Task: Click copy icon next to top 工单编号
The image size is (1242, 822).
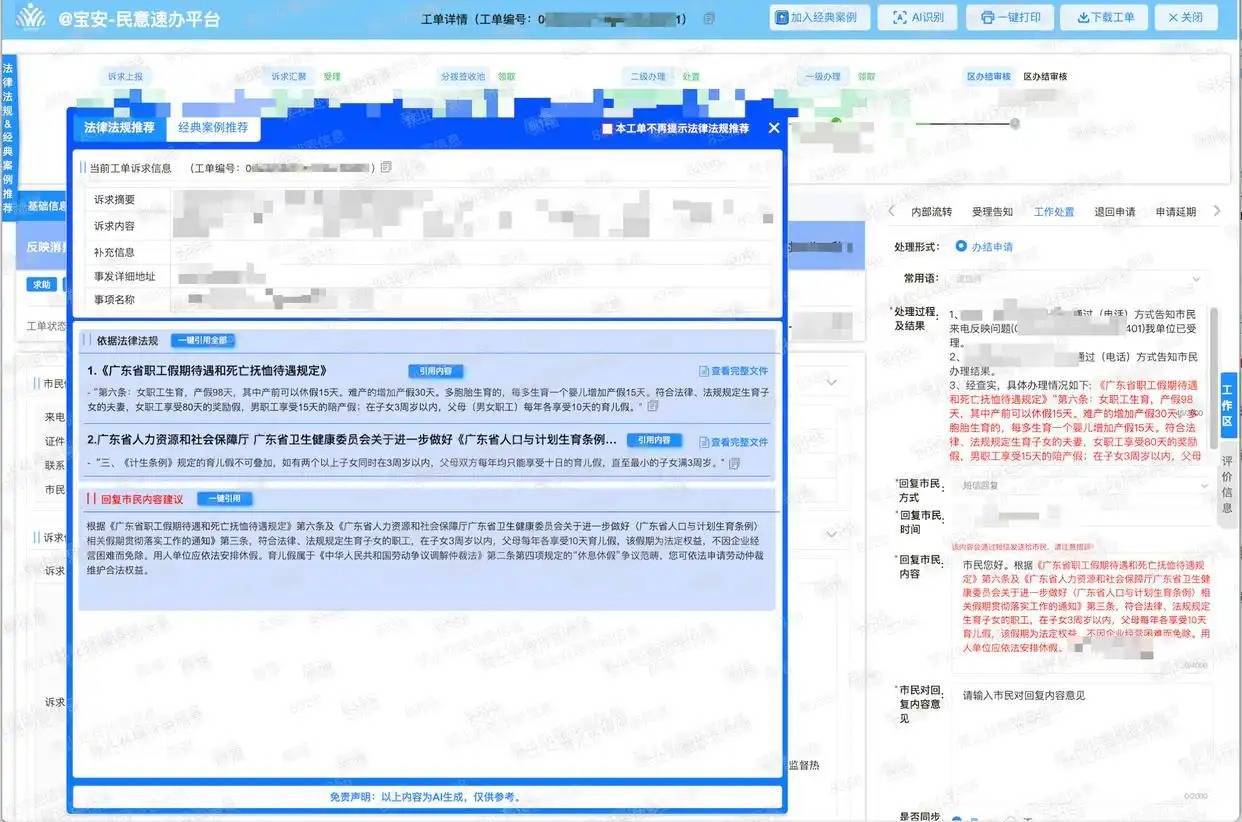Action: click(x=709, y=18)
